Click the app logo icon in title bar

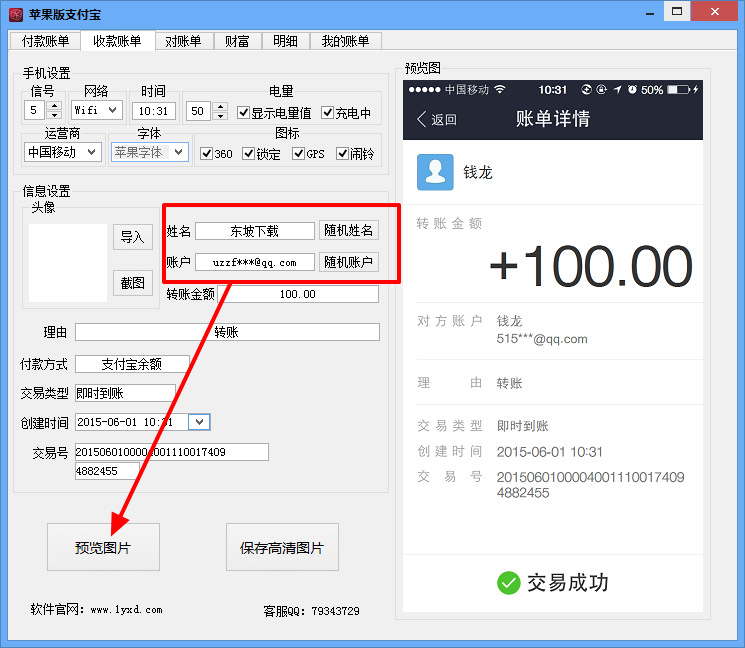coord(16,15)
